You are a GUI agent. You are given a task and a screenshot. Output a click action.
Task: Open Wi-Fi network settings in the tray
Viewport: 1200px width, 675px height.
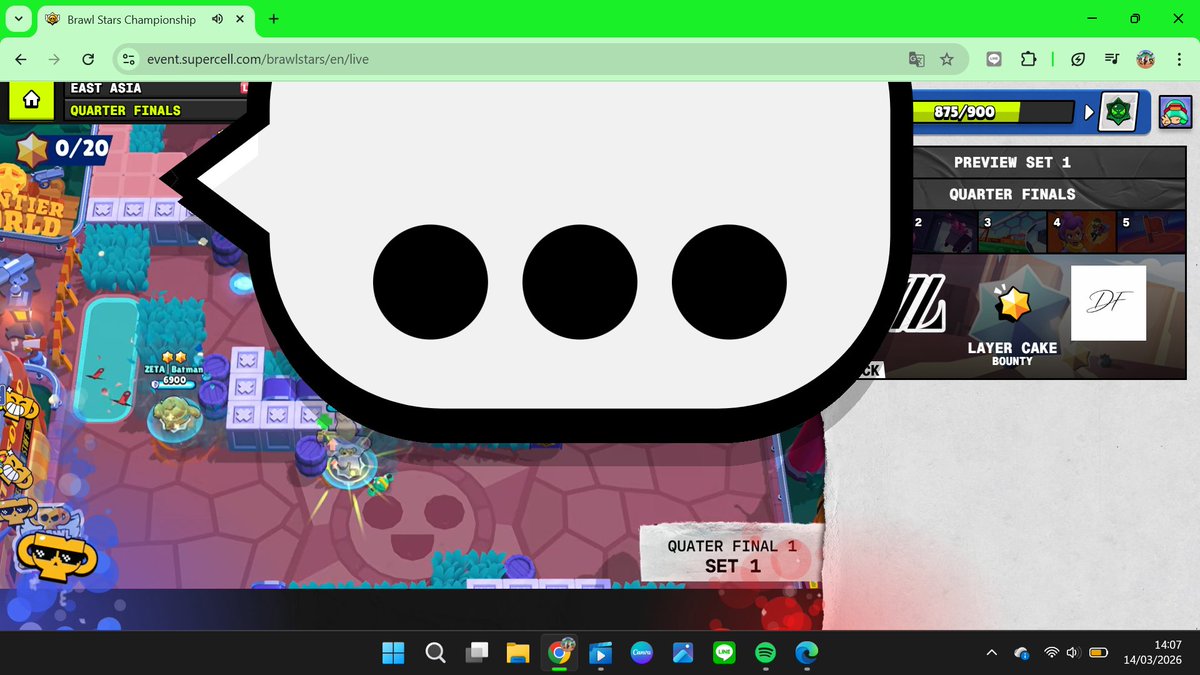(x=1051, y=653)
